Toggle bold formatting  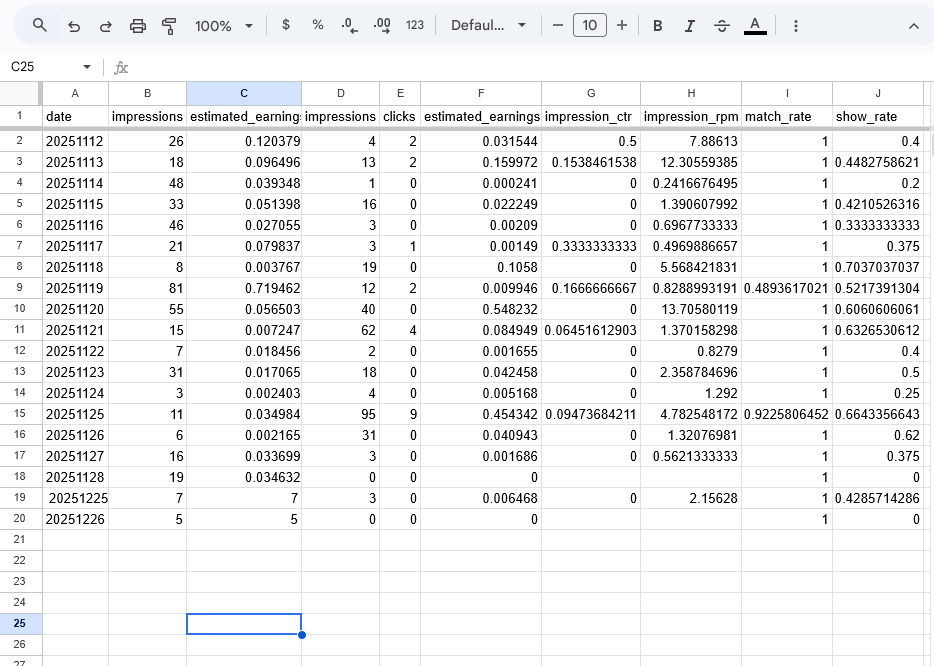[x=657, y=27]
